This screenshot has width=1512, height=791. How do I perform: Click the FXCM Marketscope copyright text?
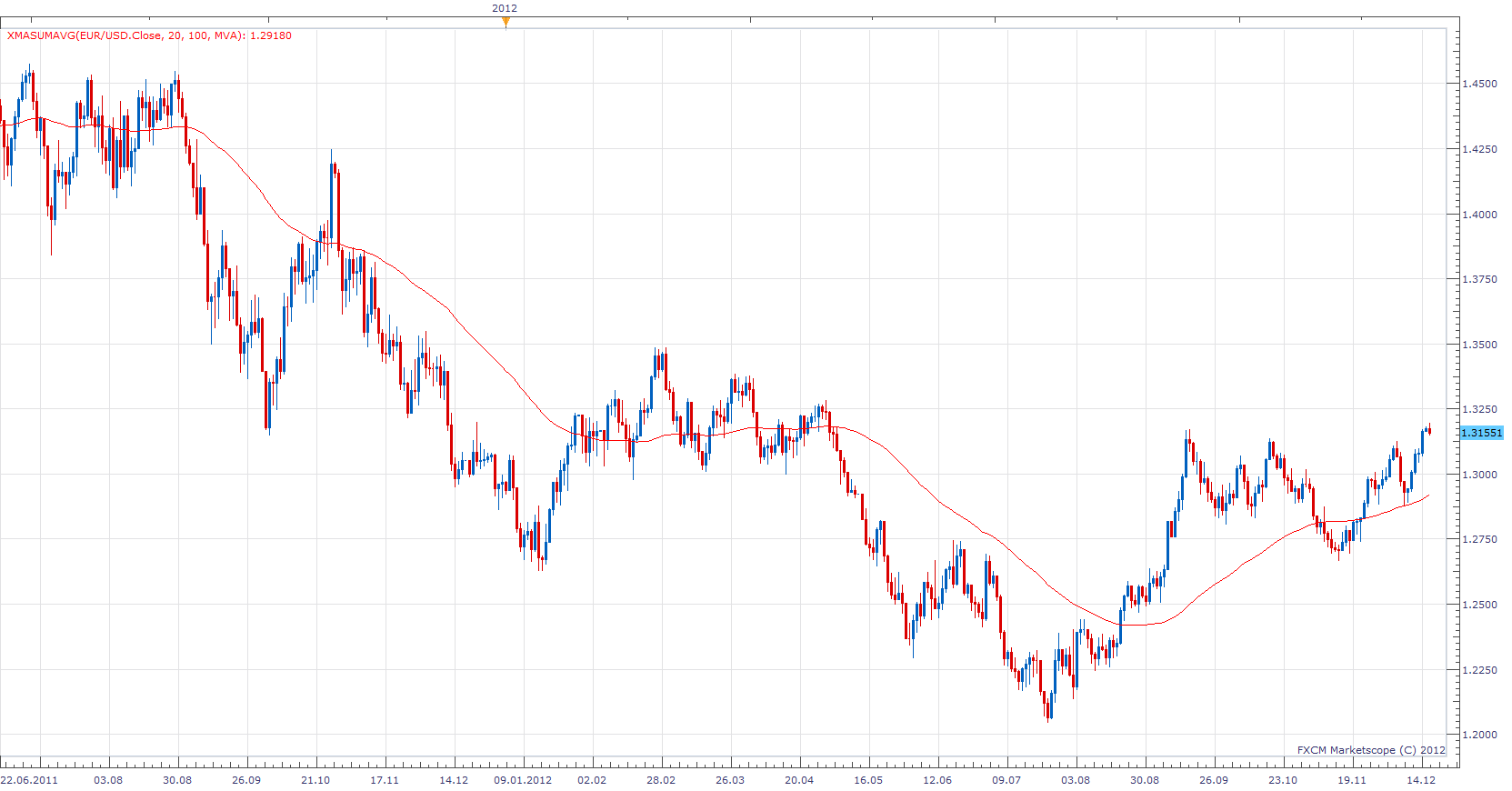pyautogui.click(x=1371, y=750)
